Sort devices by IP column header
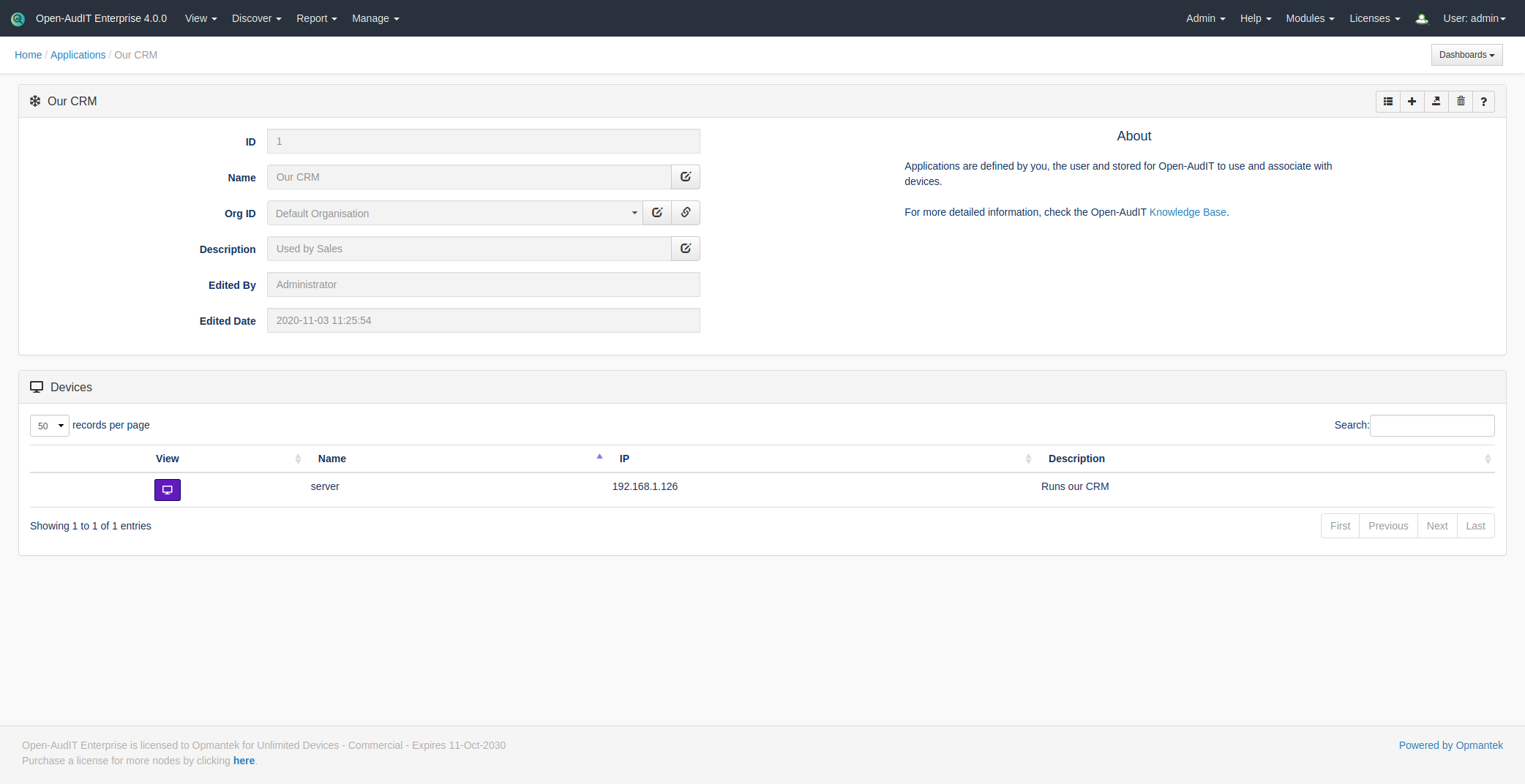 (x=624, y=459)
